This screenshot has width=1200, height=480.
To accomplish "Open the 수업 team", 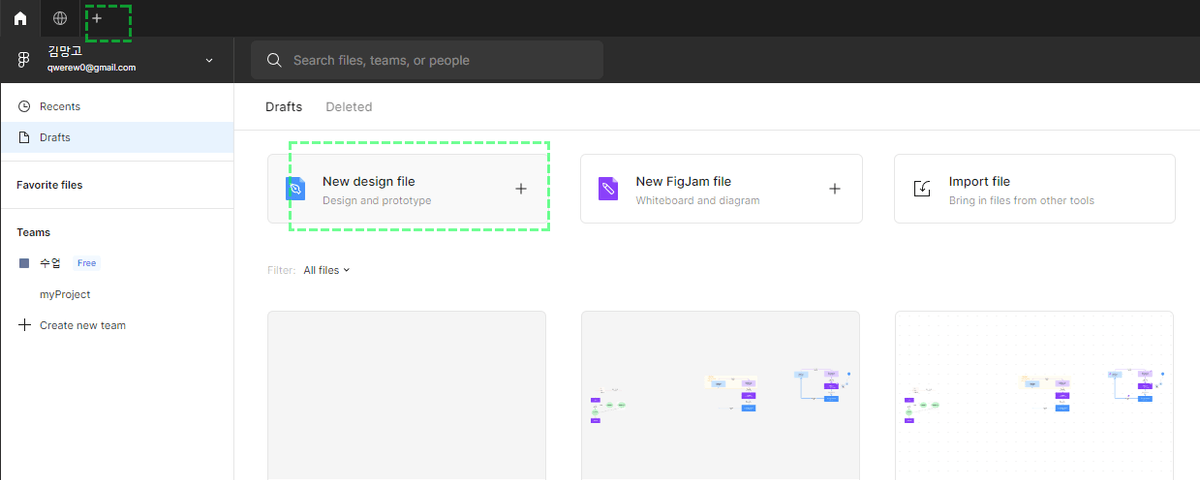I will point(50,263).
